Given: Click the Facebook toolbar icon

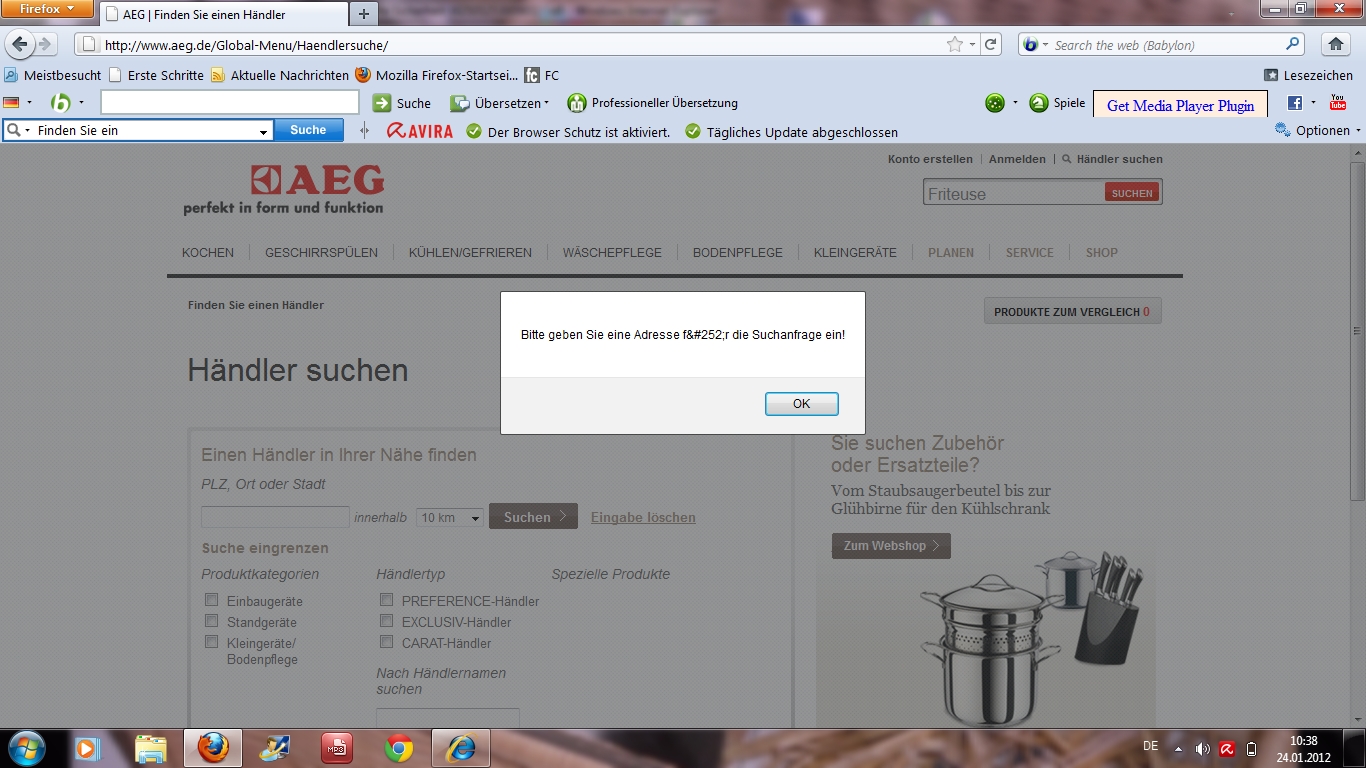Looking at the screenshot, I should pyautogui.click(x=1295, y=103).
